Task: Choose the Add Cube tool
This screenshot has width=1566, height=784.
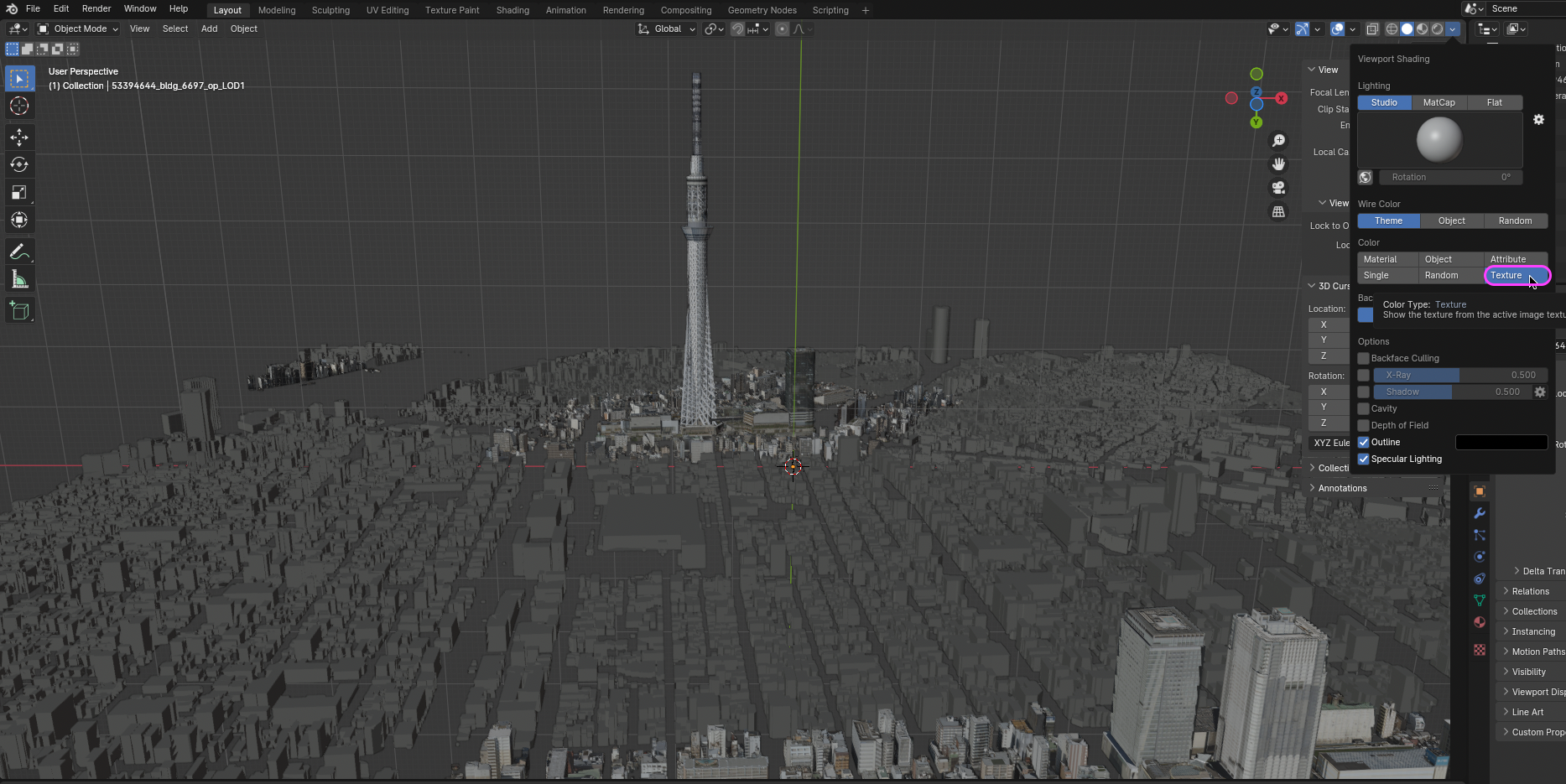Action: click(x=19, y=311)
